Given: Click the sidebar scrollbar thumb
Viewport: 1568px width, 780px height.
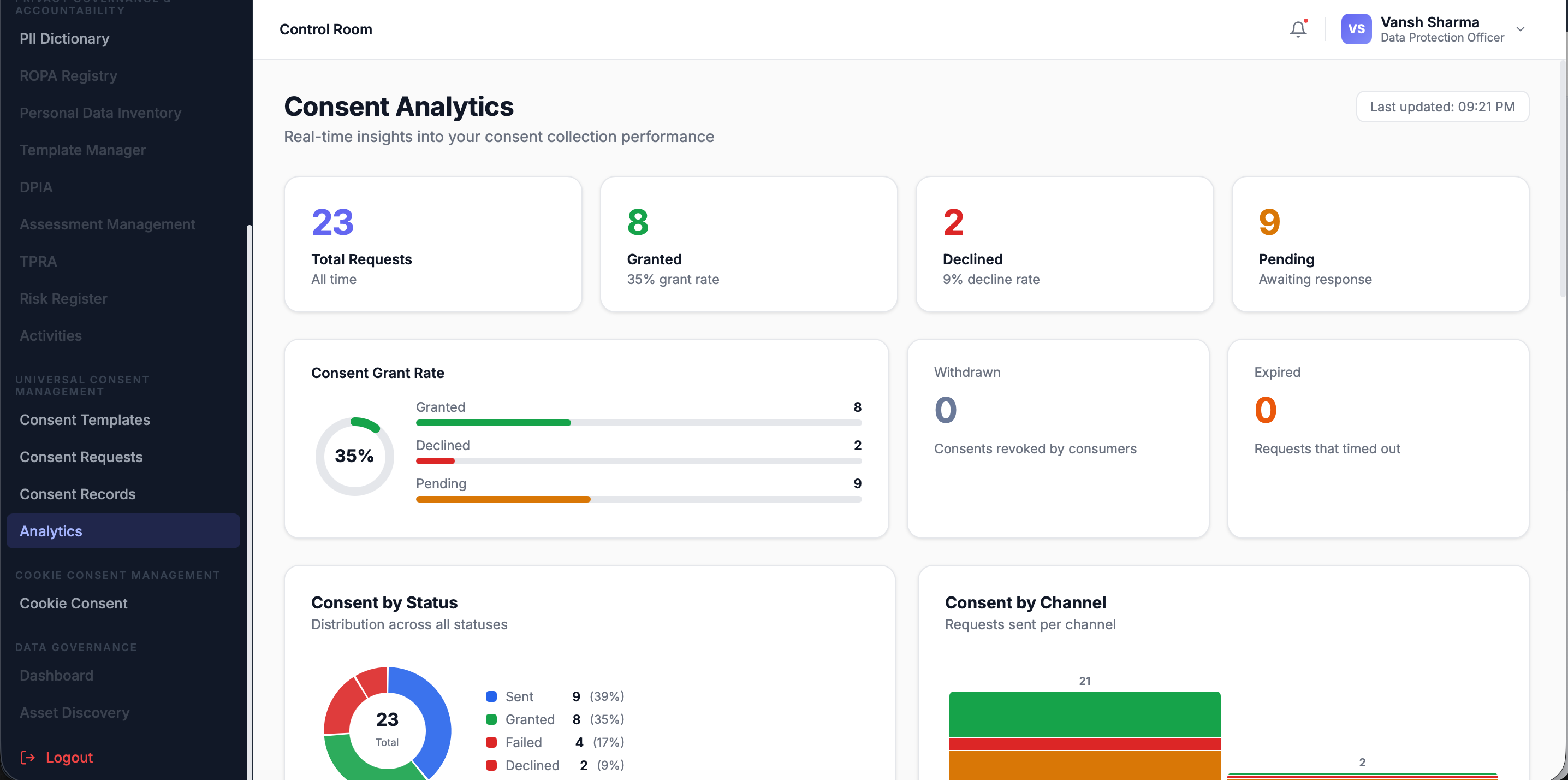Looking at the screenshot, I should (249, 503).
